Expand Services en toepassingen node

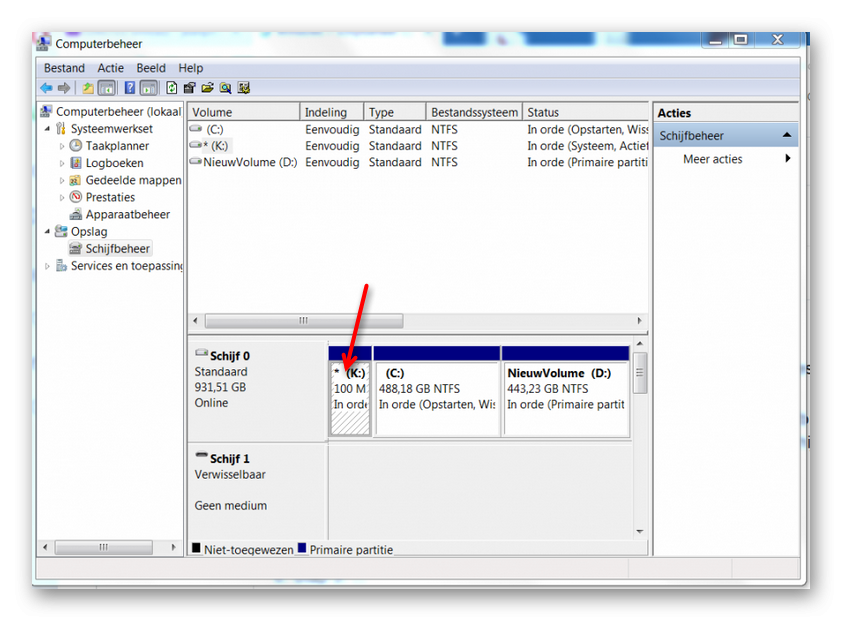click(47, 266)
